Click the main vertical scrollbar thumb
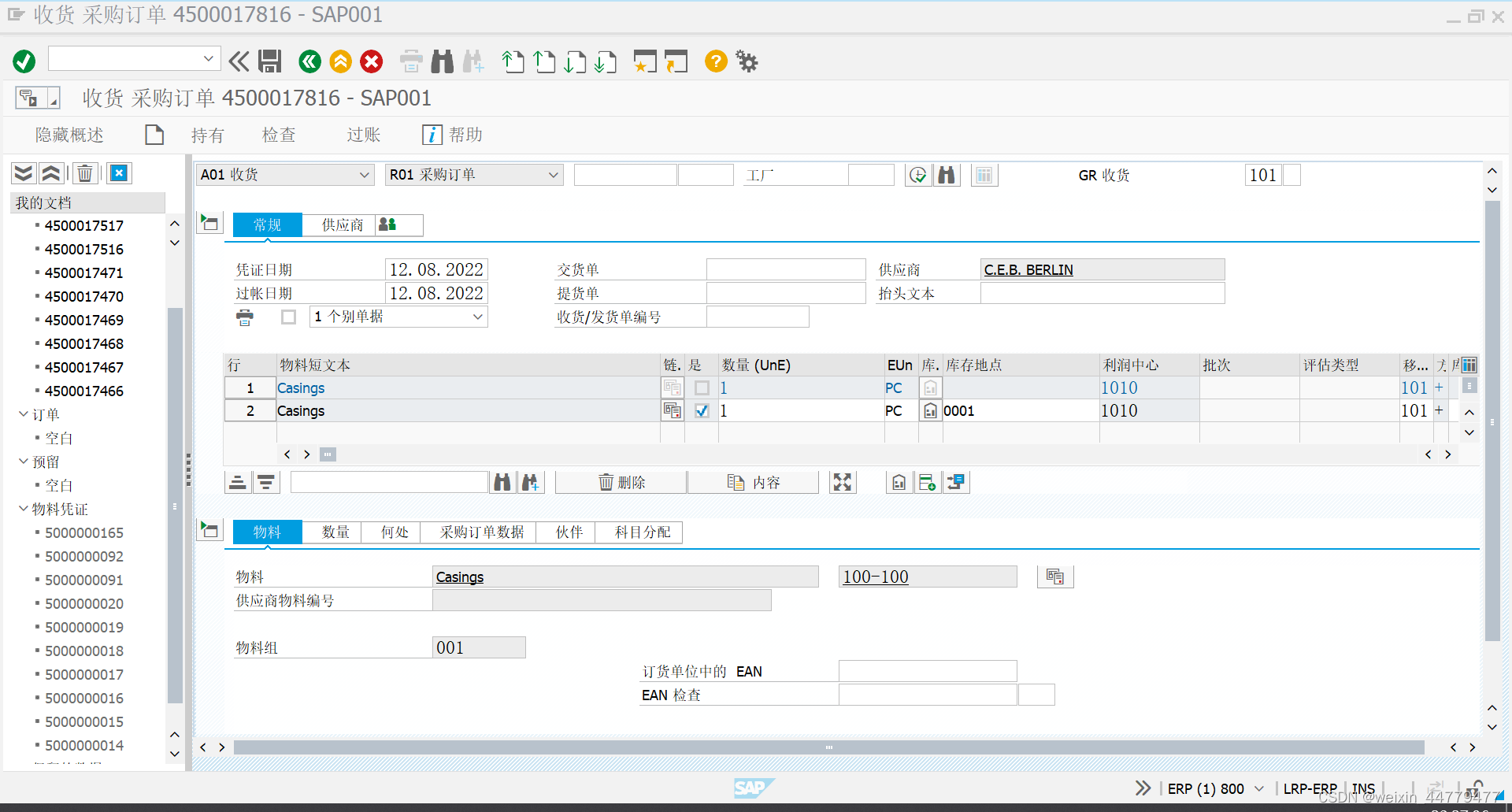Viewport: 1512px width, 812px height. (1492, 421)
